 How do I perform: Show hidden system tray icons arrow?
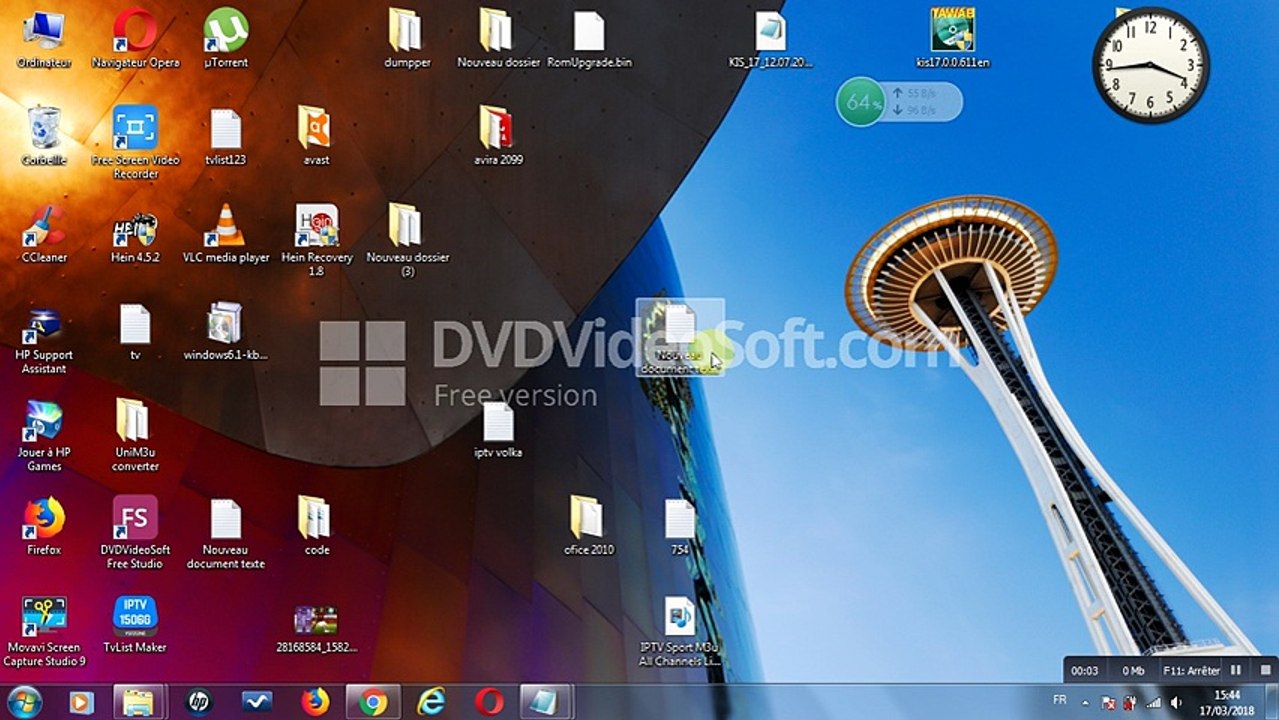[1086, 702]
